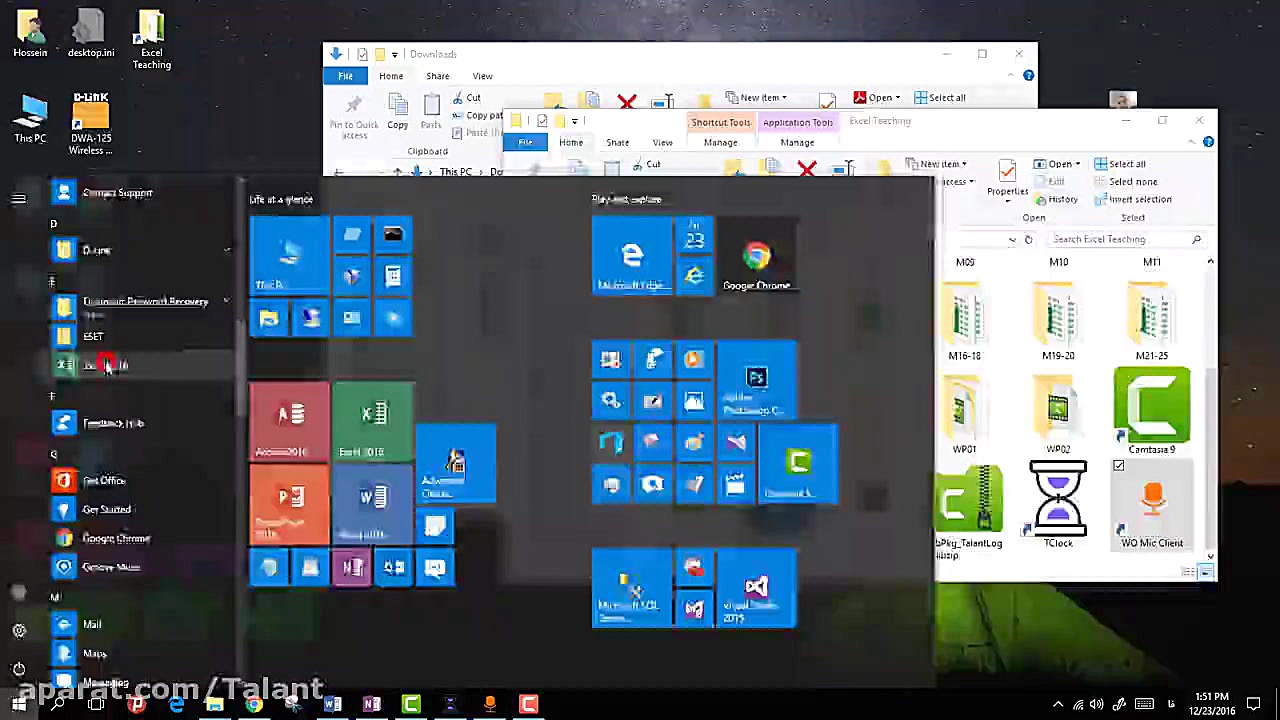Screen dimensions: 1280x720
Task: Open the File Explorer small tile
Action: tap(268, 319)
